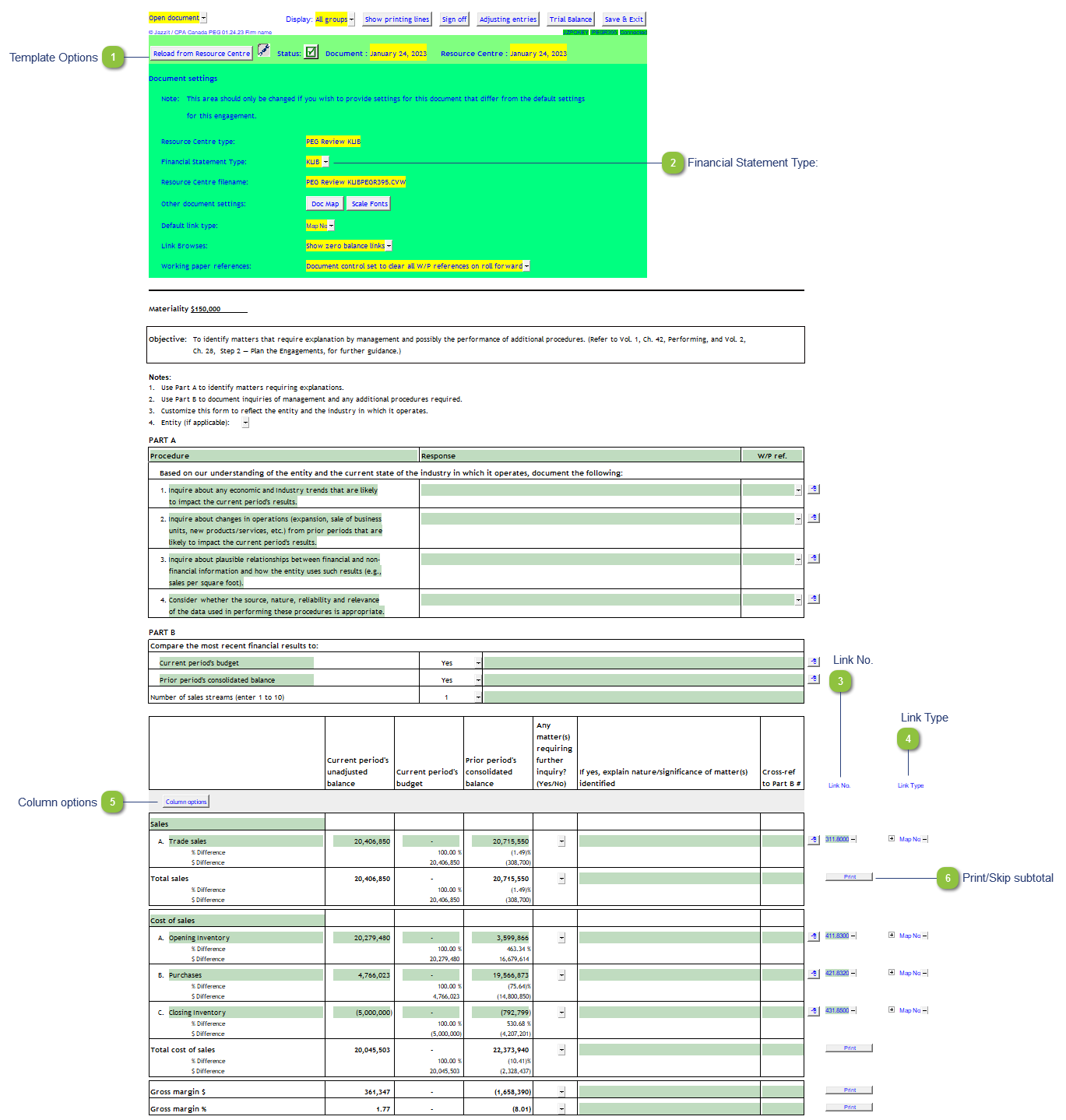Viewport: 1066px width, 1120px height.
Task: Open the Show zero balance links dropdown
Action: 389,246
